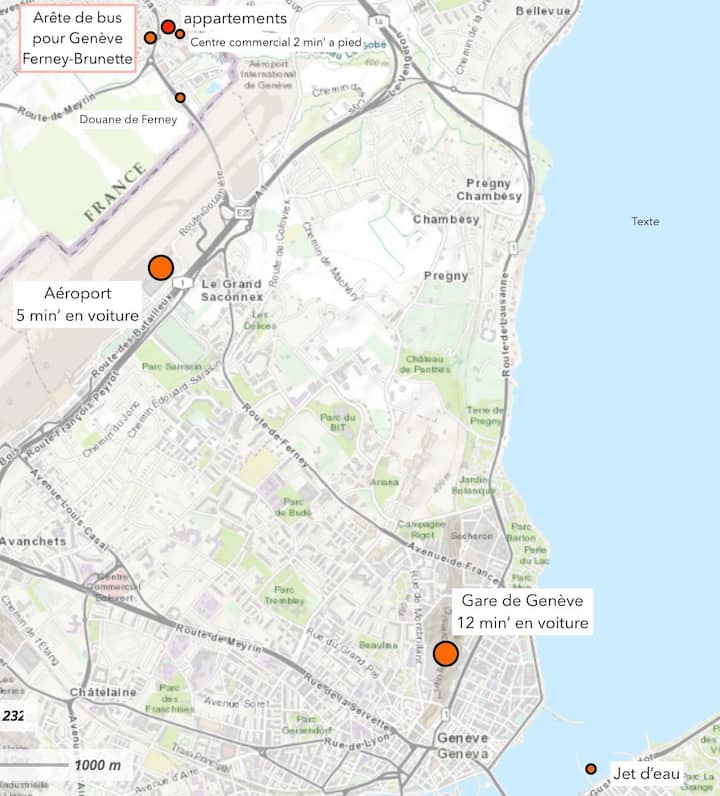Click the 'Aéroport 5 min' en voiture' label

[x=77, y=305]
